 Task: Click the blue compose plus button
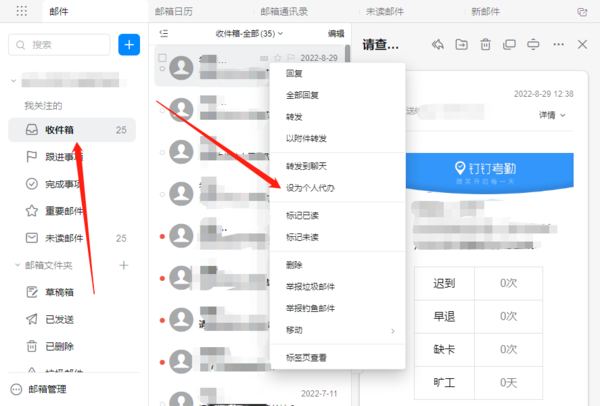129,45
